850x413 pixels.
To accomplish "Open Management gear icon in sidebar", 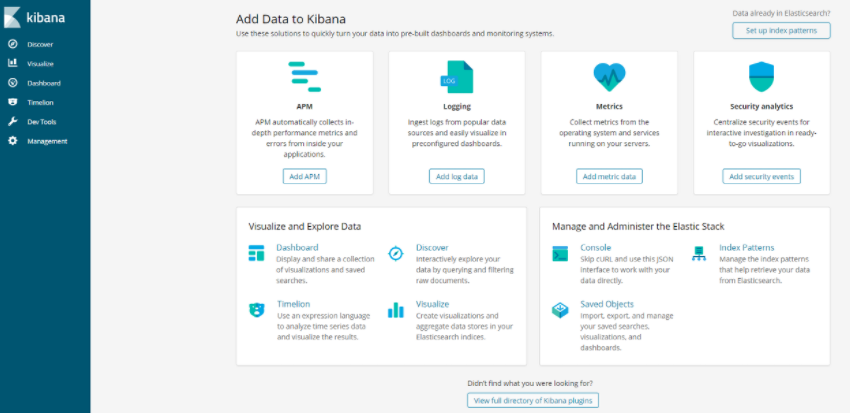I will [x=12, y=141].
